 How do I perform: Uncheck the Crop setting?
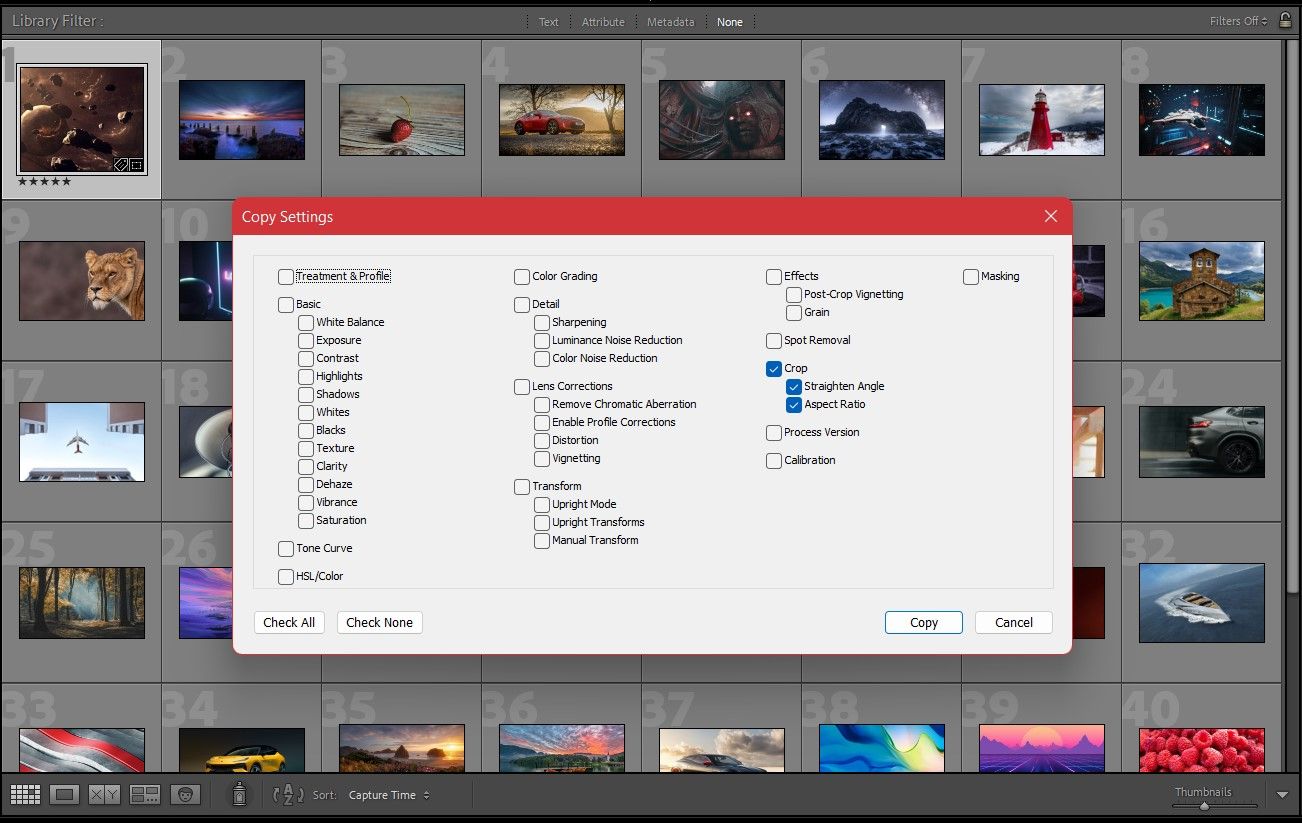coord(774,368)
